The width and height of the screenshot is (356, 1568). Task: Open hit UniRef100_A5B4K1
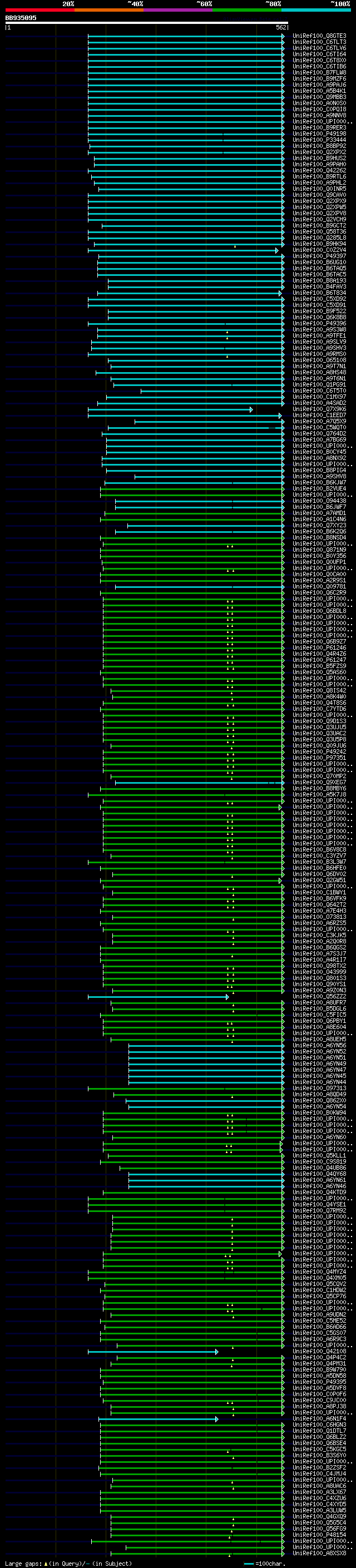(x=319, y=91)
